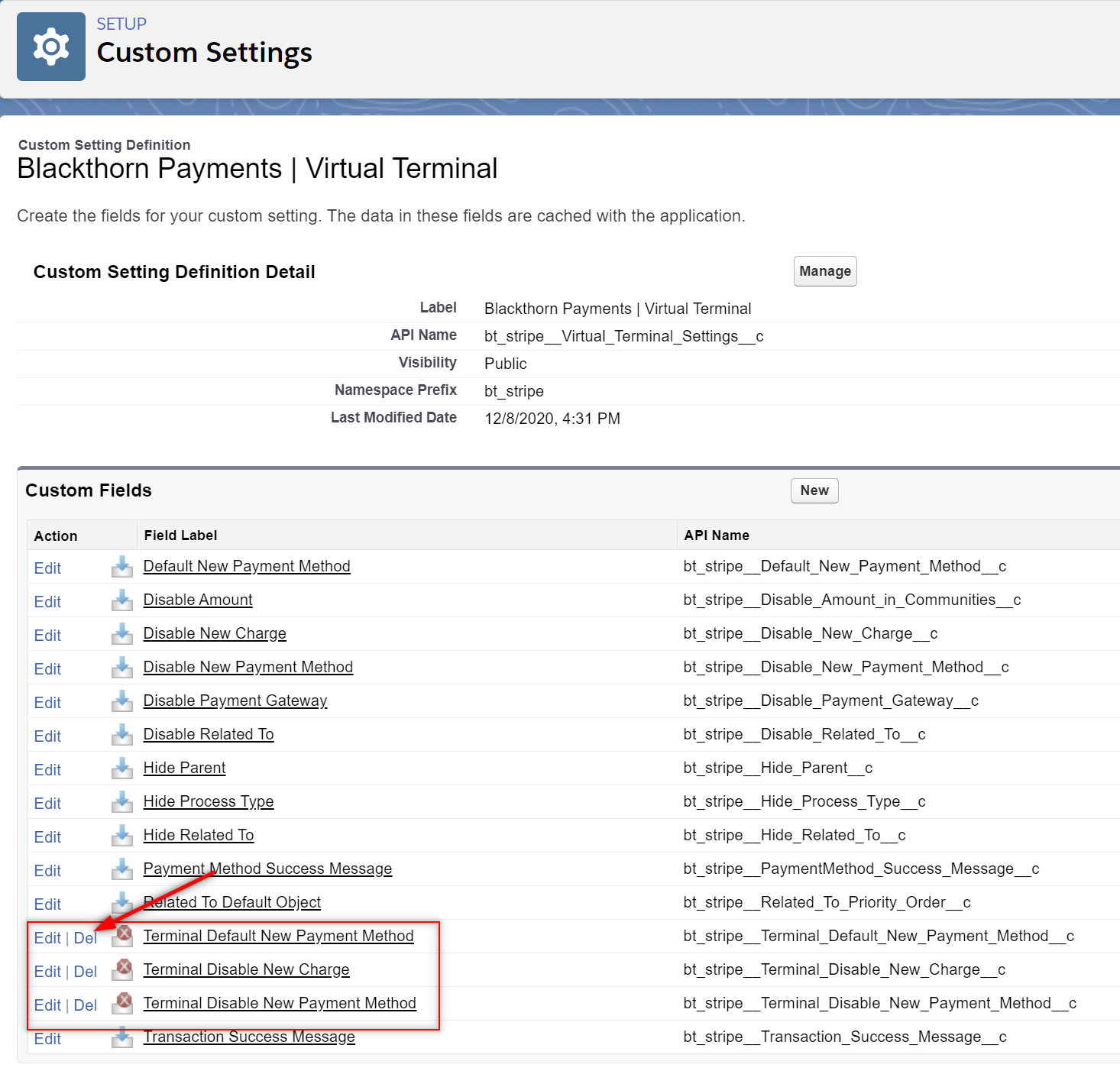Open the Disable Amount field label
This screenshot has width=1120, height=1071.
click(198, 600)
